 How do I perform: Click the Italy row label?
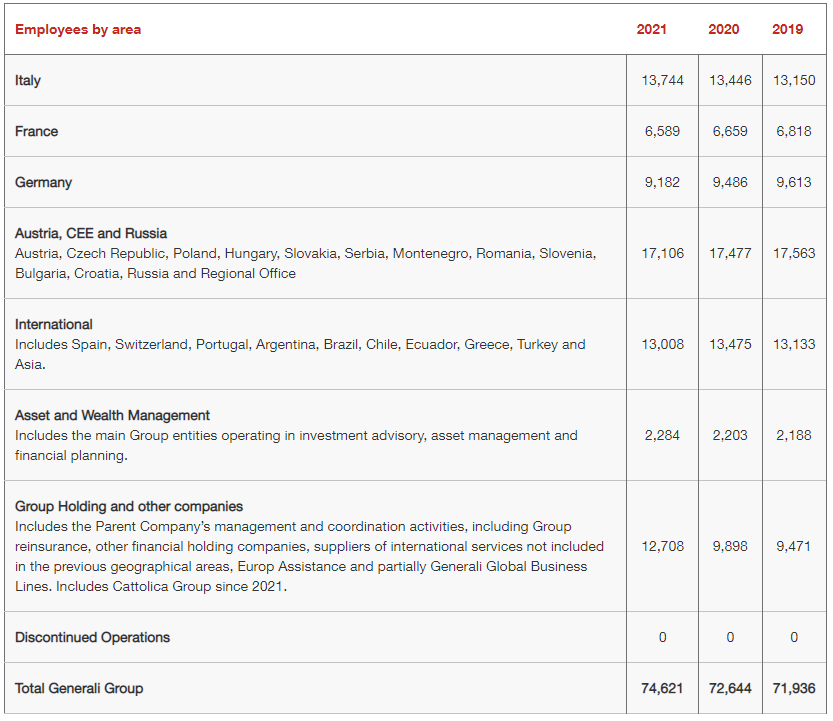click(28, 81)
